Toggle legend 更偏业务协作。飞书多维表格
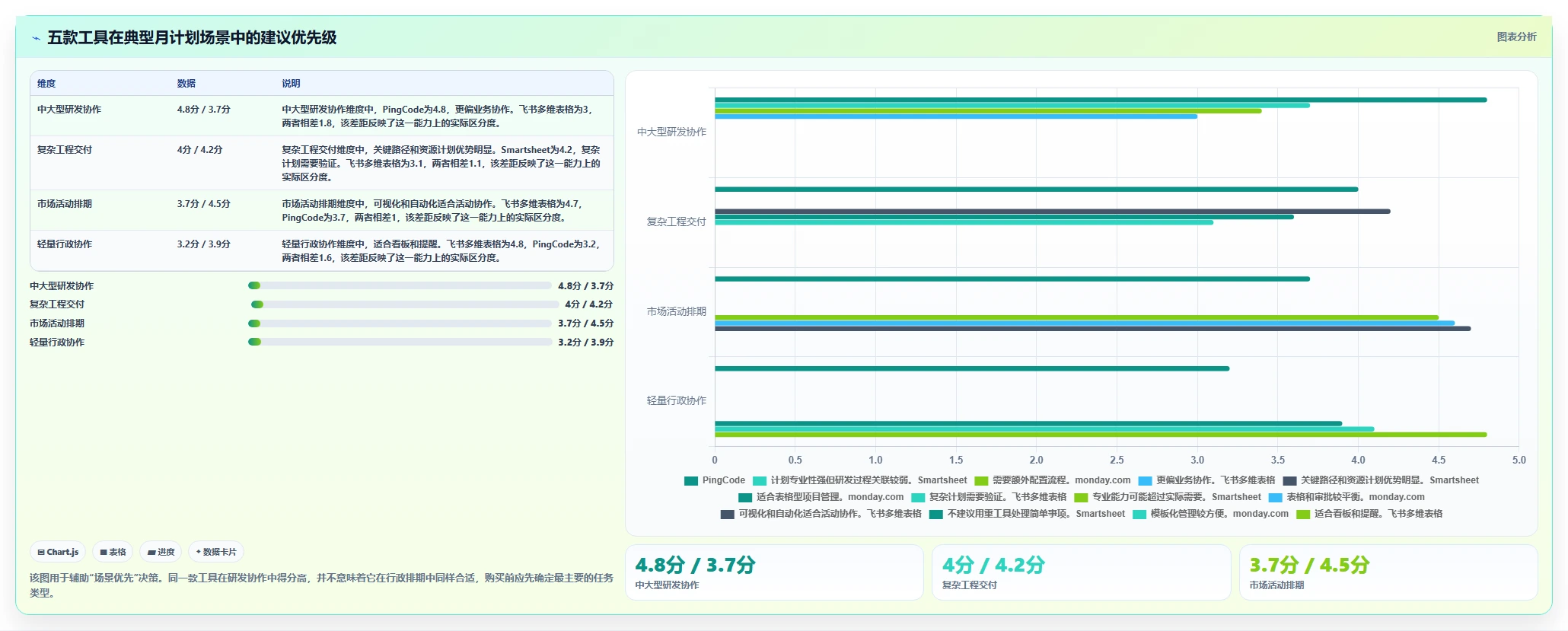The image size is (1568, 631). [x=1206, y=480]
